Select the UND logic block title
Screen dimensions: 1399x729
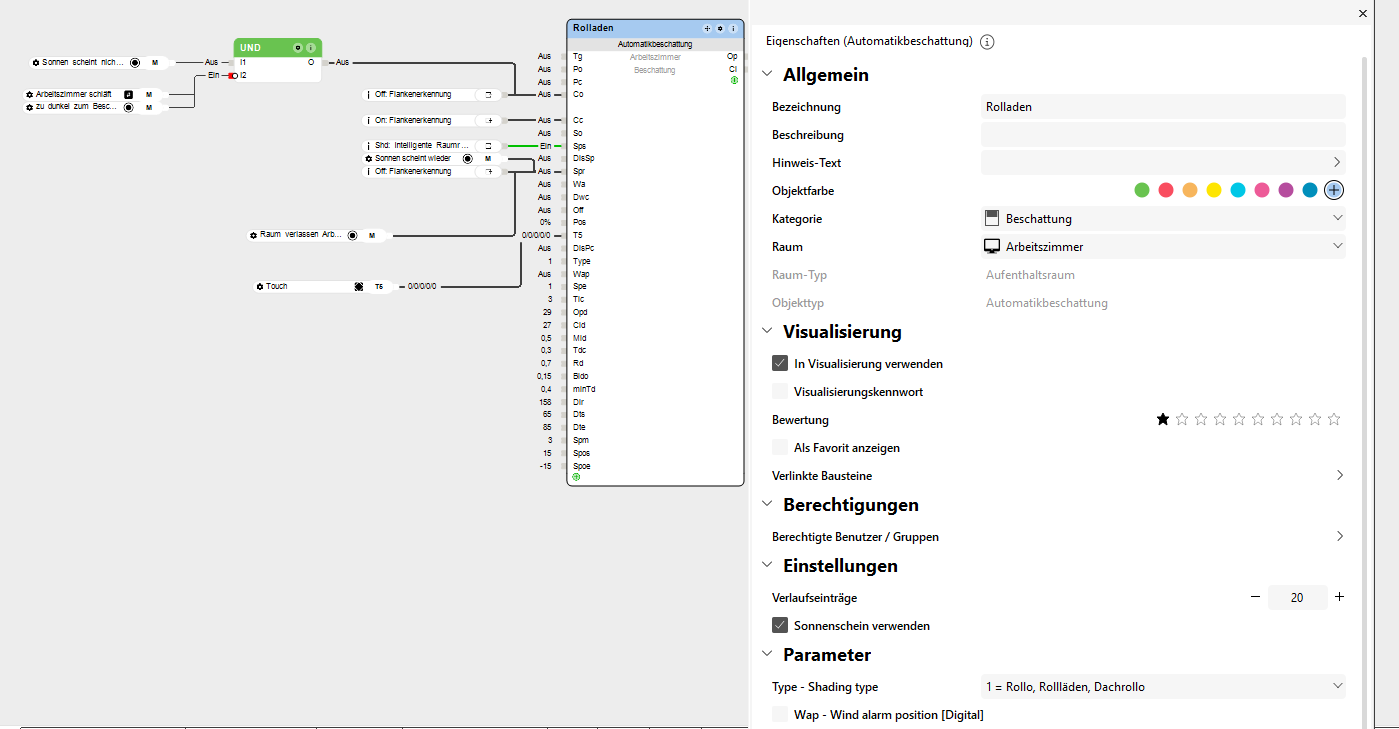[249, 47]
